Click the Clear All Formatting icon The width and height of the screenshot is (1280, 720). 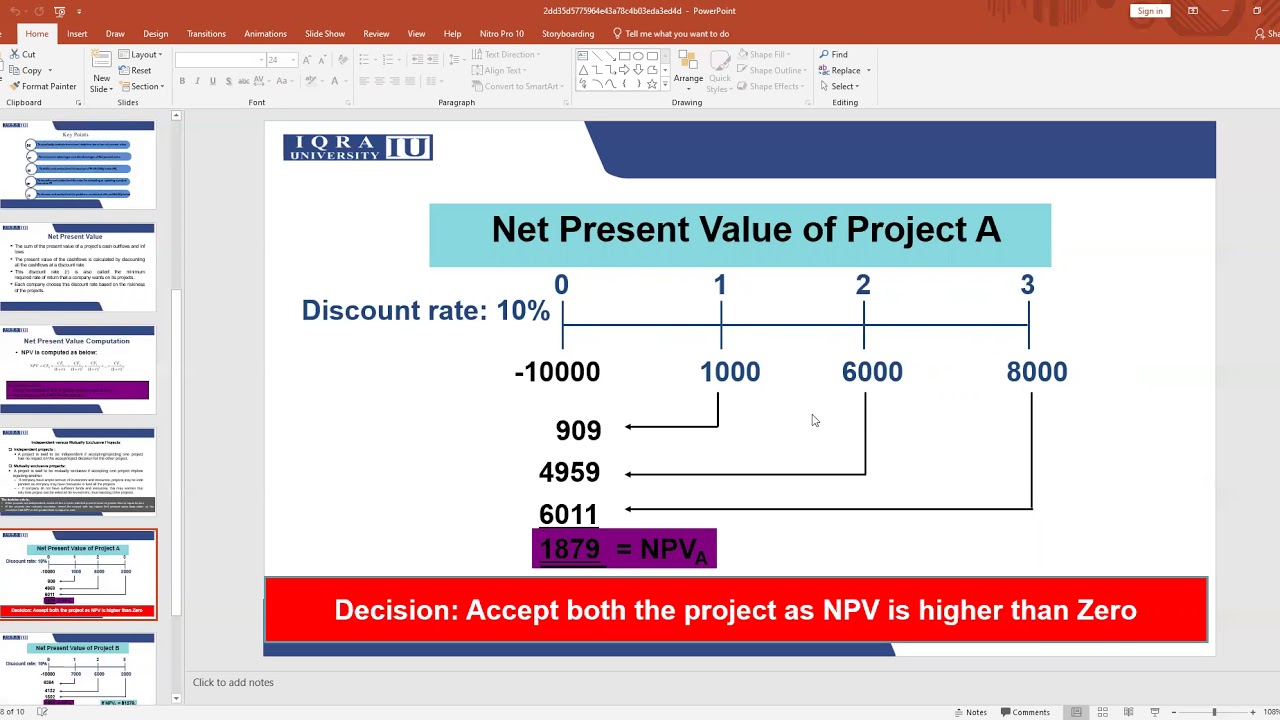click(x=343, y=60)
